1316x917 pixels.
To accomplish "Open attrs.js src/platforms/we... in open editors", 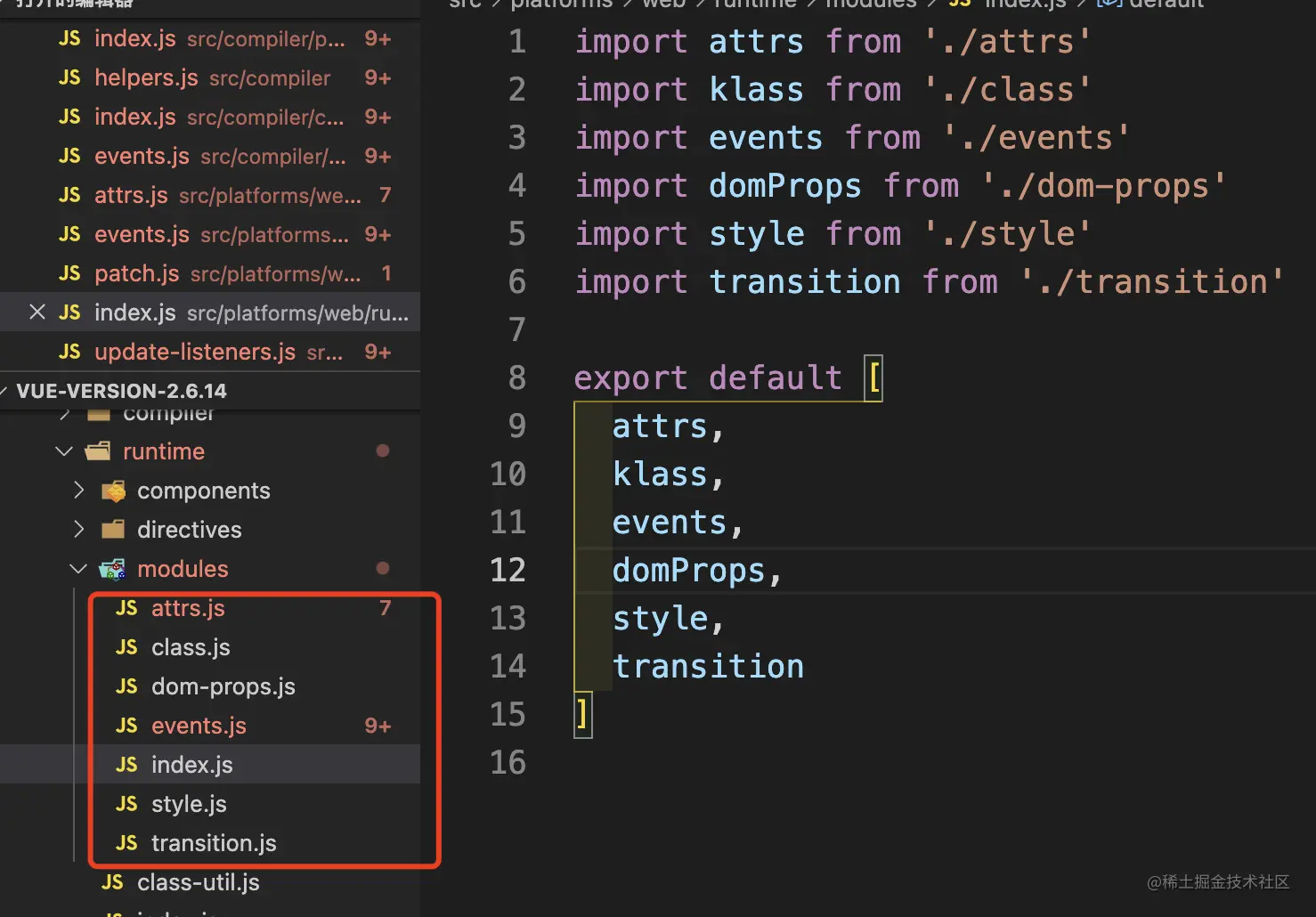I will (x=210, y=196).
